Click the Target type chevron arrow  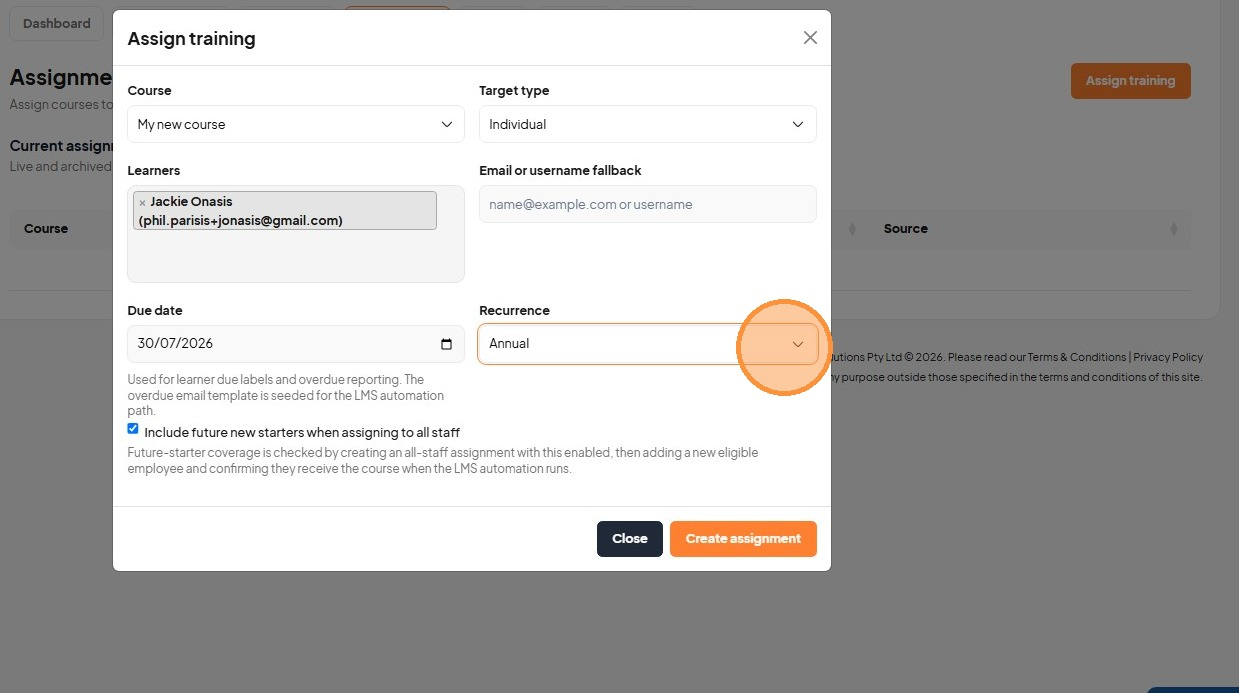tap(798, 125)
